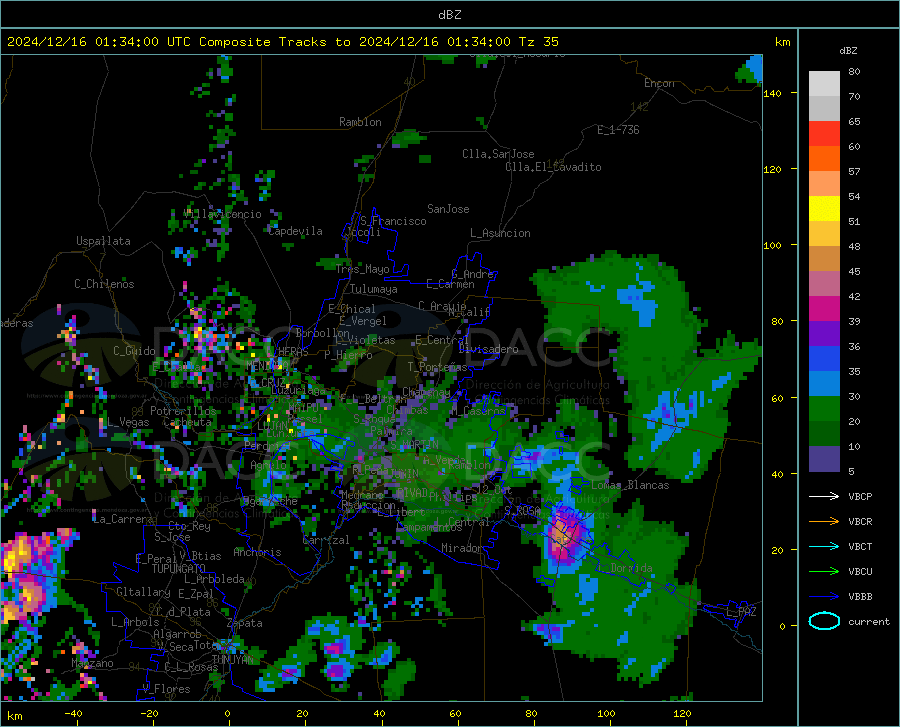This screenshot has width=900, height=727.
Task: Click the Potrerillos map label
Action: 183,411
